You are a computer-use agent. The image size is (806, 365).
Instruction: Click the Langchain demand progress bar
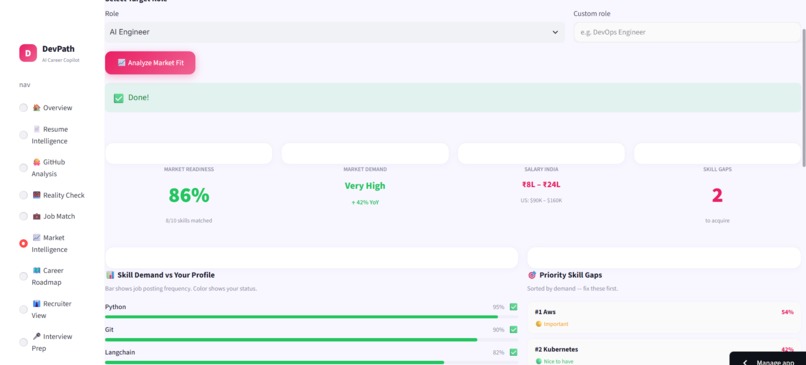311,362
